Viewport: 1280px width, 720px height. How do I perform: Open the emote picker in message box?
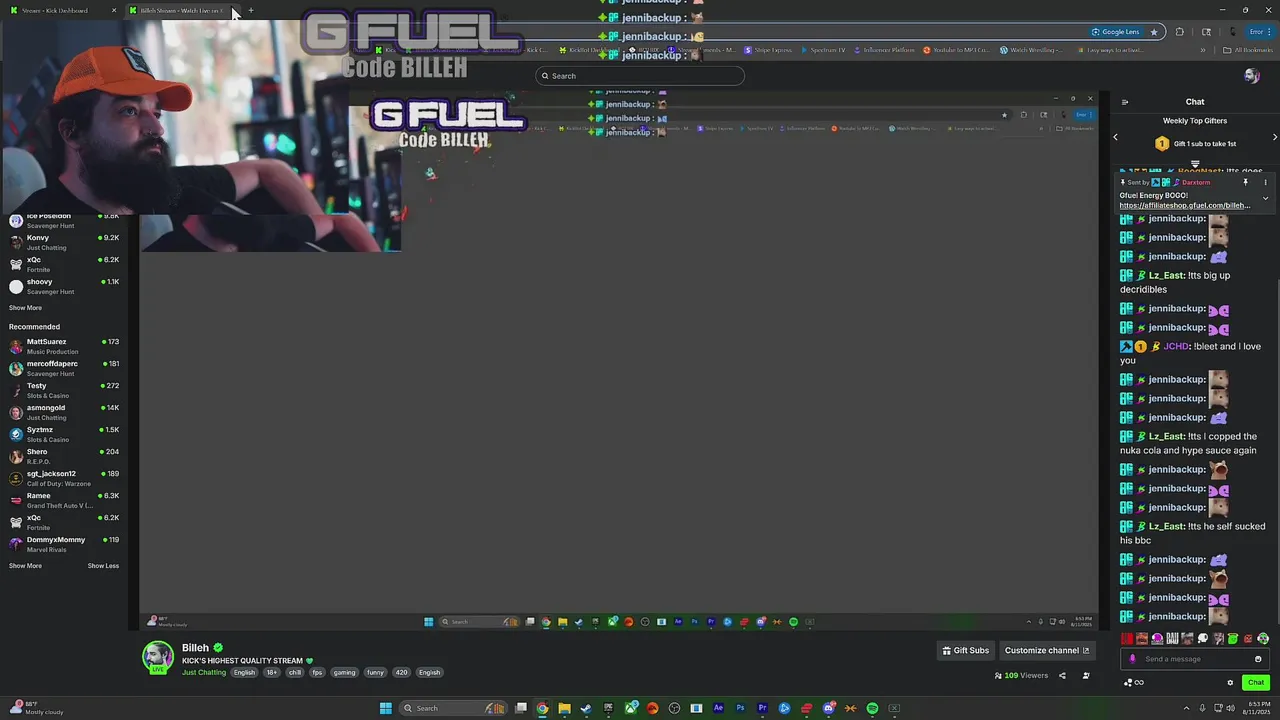click(x=1258, y=659)
